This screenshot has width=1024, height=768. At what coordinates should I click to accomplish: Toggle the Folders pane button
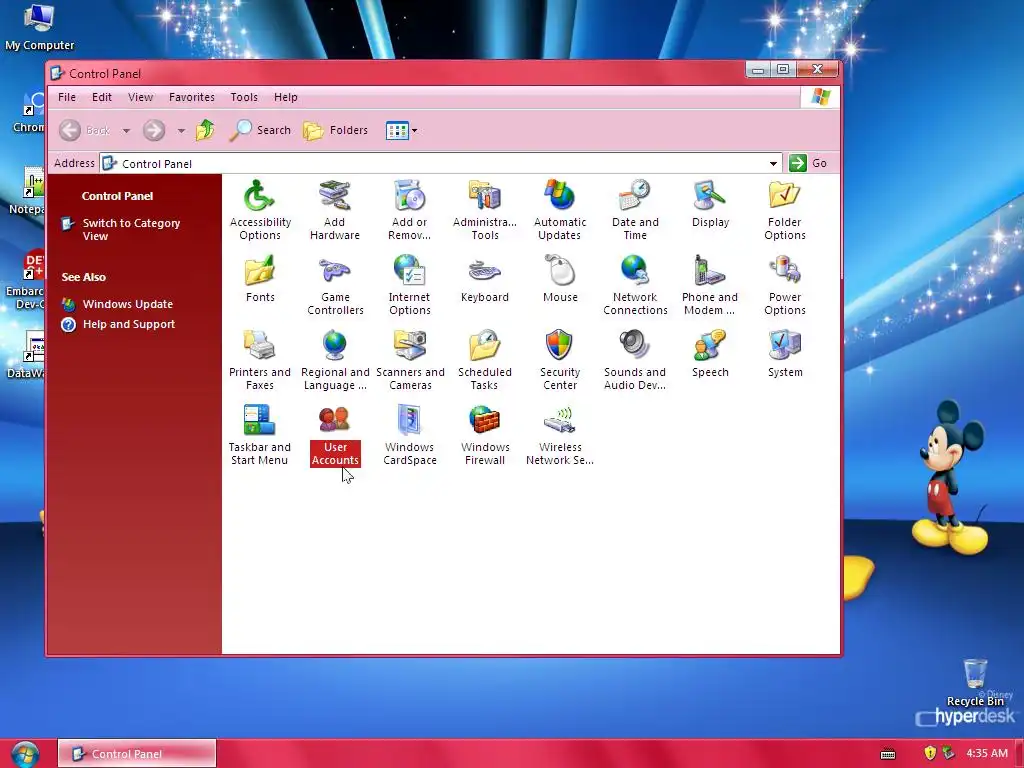[336, 130]
